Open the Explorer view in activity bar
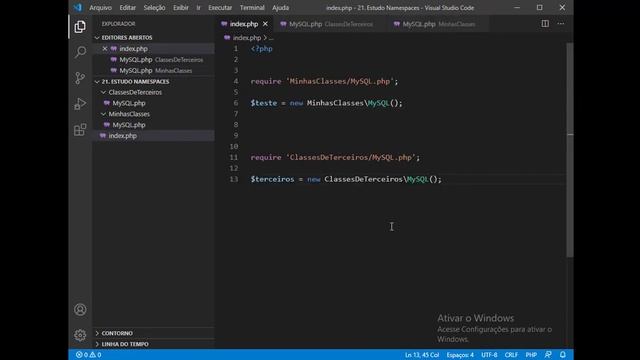Image resolution: width=640 pixels, height=360 pixels. [x=80, y=27]
